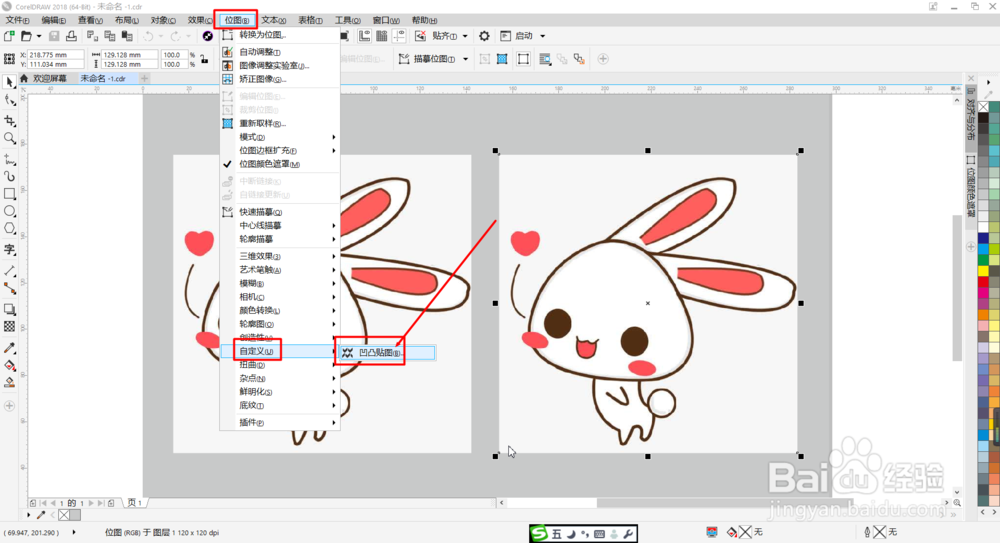1000x543 pixels.
Task: Expand the 模式 submenu
Action: click(x=279, y=137)
